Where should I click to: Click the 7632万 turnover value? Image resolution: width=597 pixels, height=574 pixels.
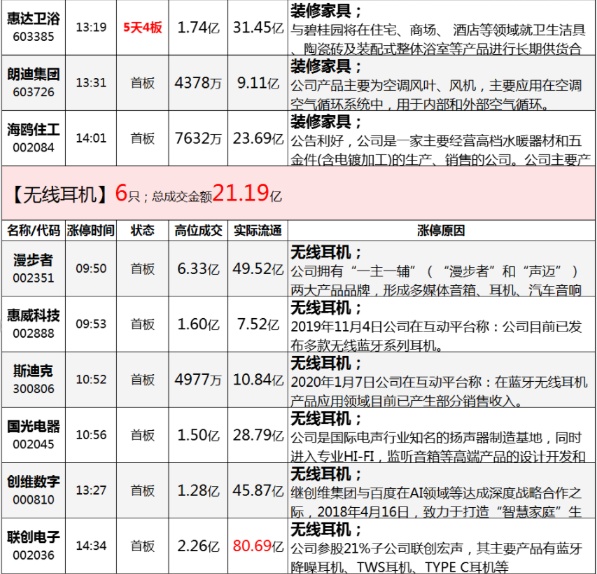tap(198, 138)
